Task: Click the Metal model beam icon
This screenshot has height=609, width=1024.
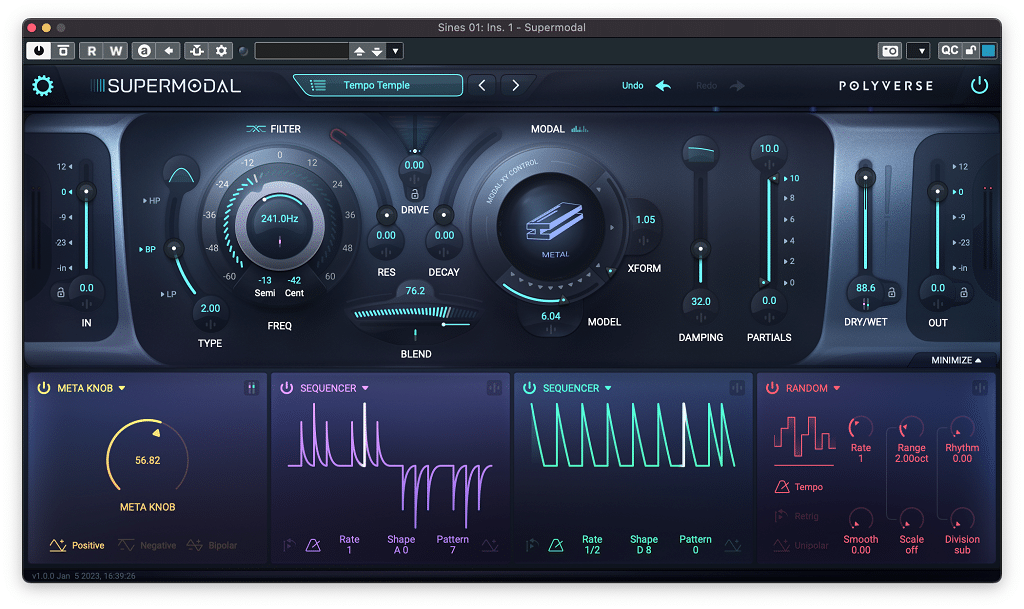Action: click(554, 222)
